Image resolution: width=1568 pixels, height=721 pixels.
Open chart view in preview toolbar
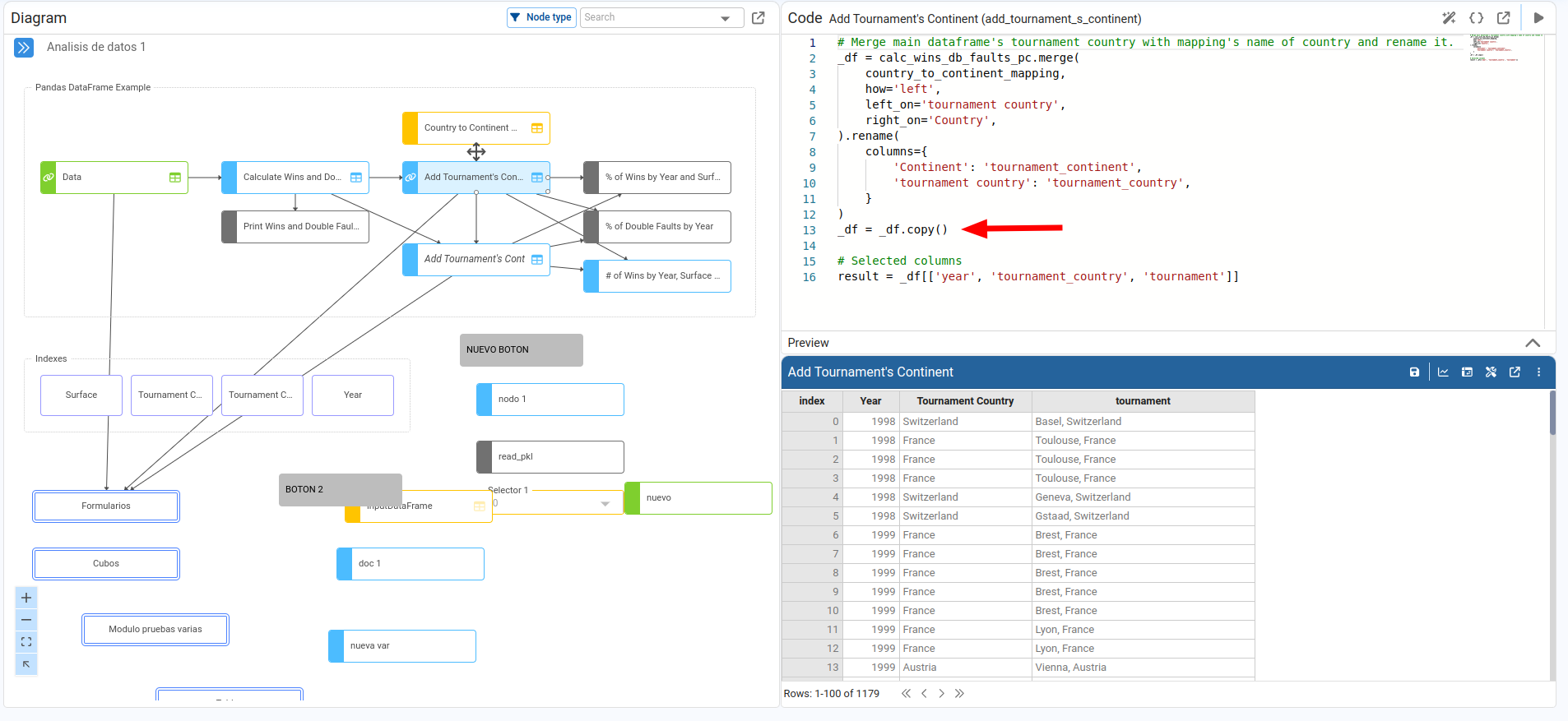point(1443,372)
